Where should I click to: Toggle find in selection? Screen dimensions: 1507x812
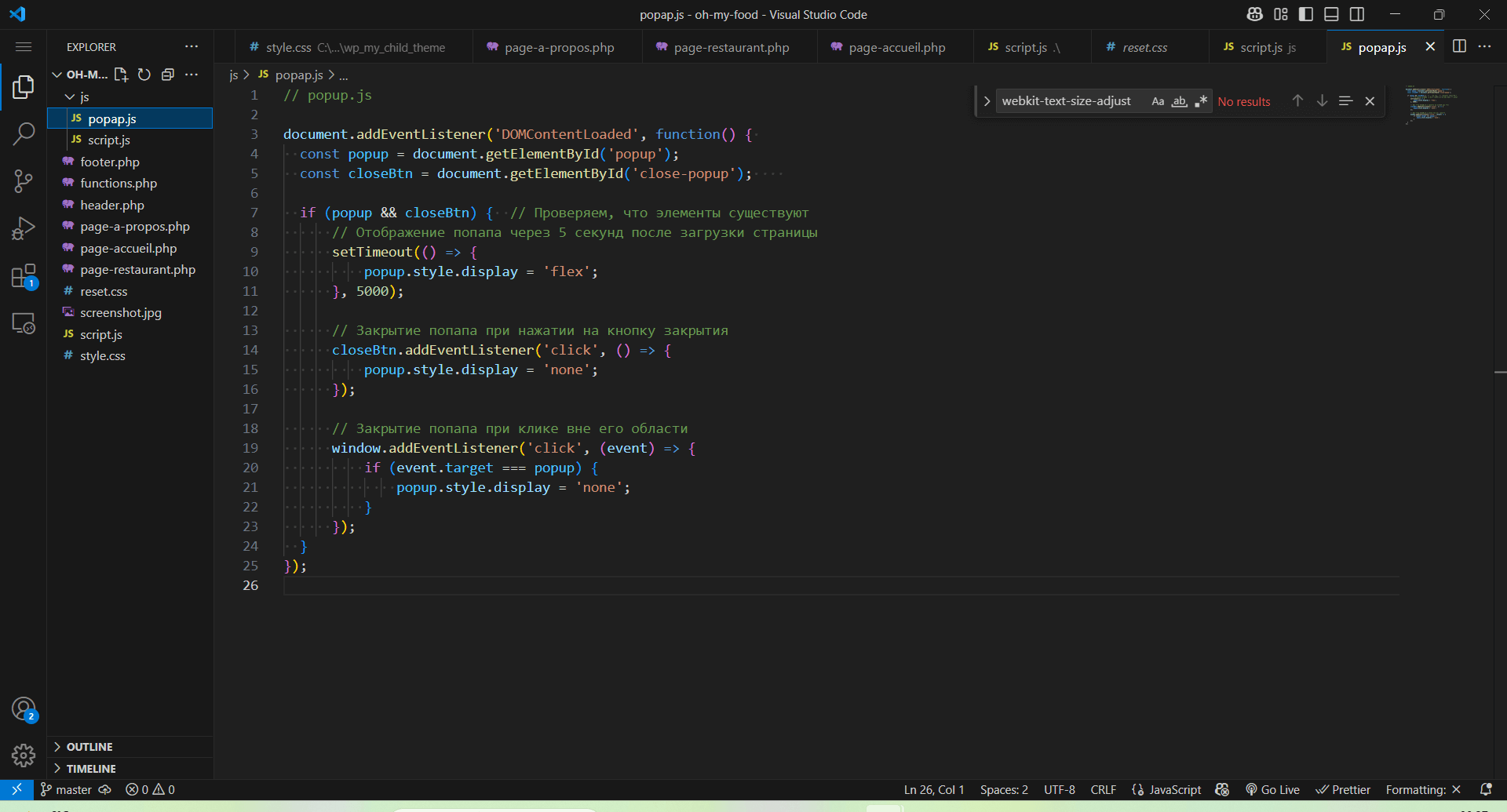1345,101
